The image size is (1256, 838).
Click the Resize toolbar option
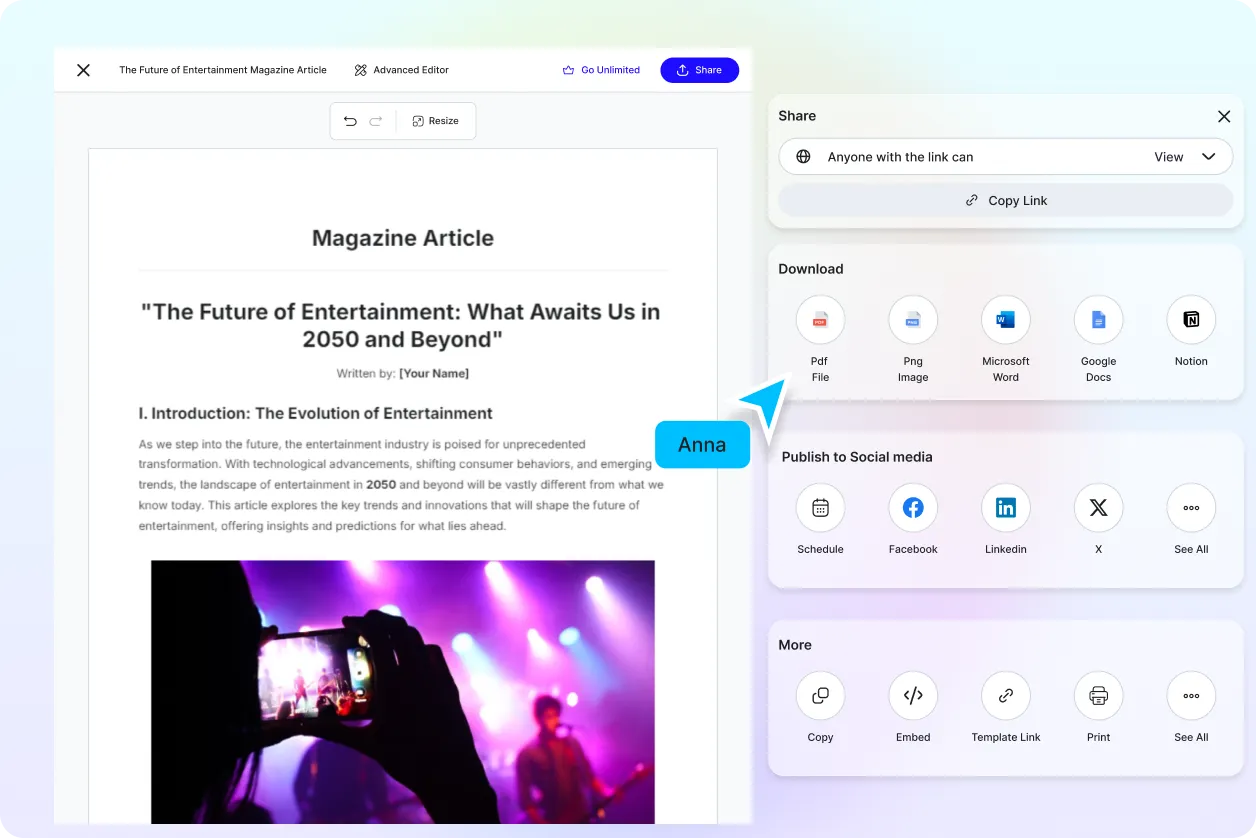click(435, 121)
